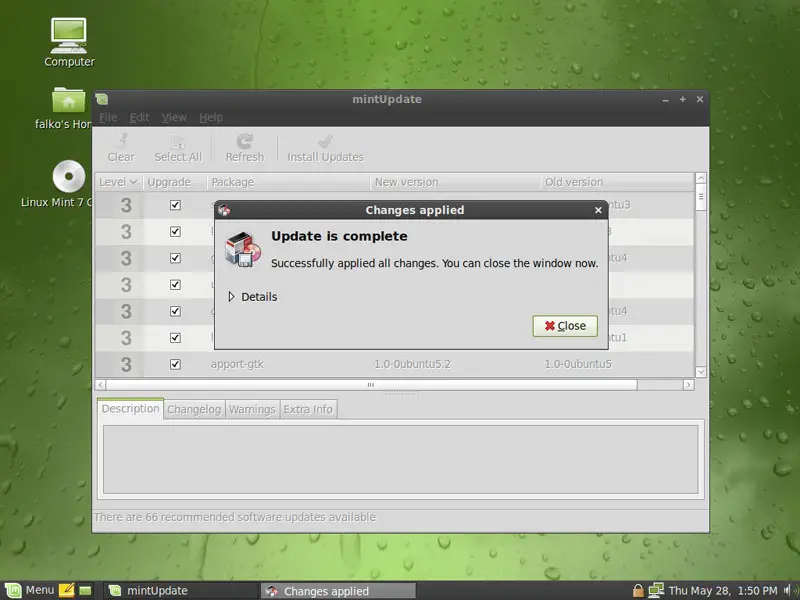Image resolution: width=800 pixels, height=600 pixels.
Task: Click the Close button in Changes applied dialog
Action: click(565, 326)
